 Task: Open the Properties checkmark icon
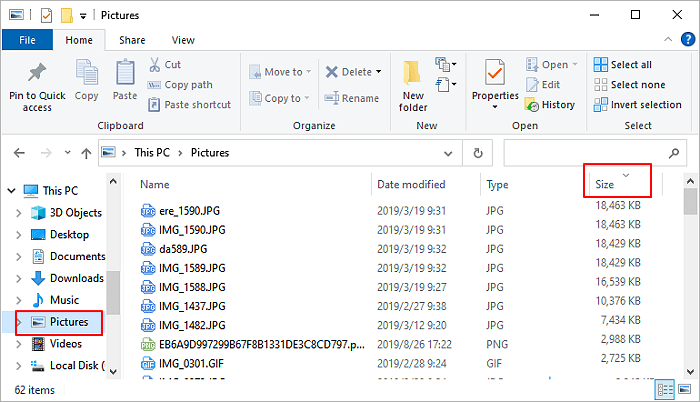(495, 72)
